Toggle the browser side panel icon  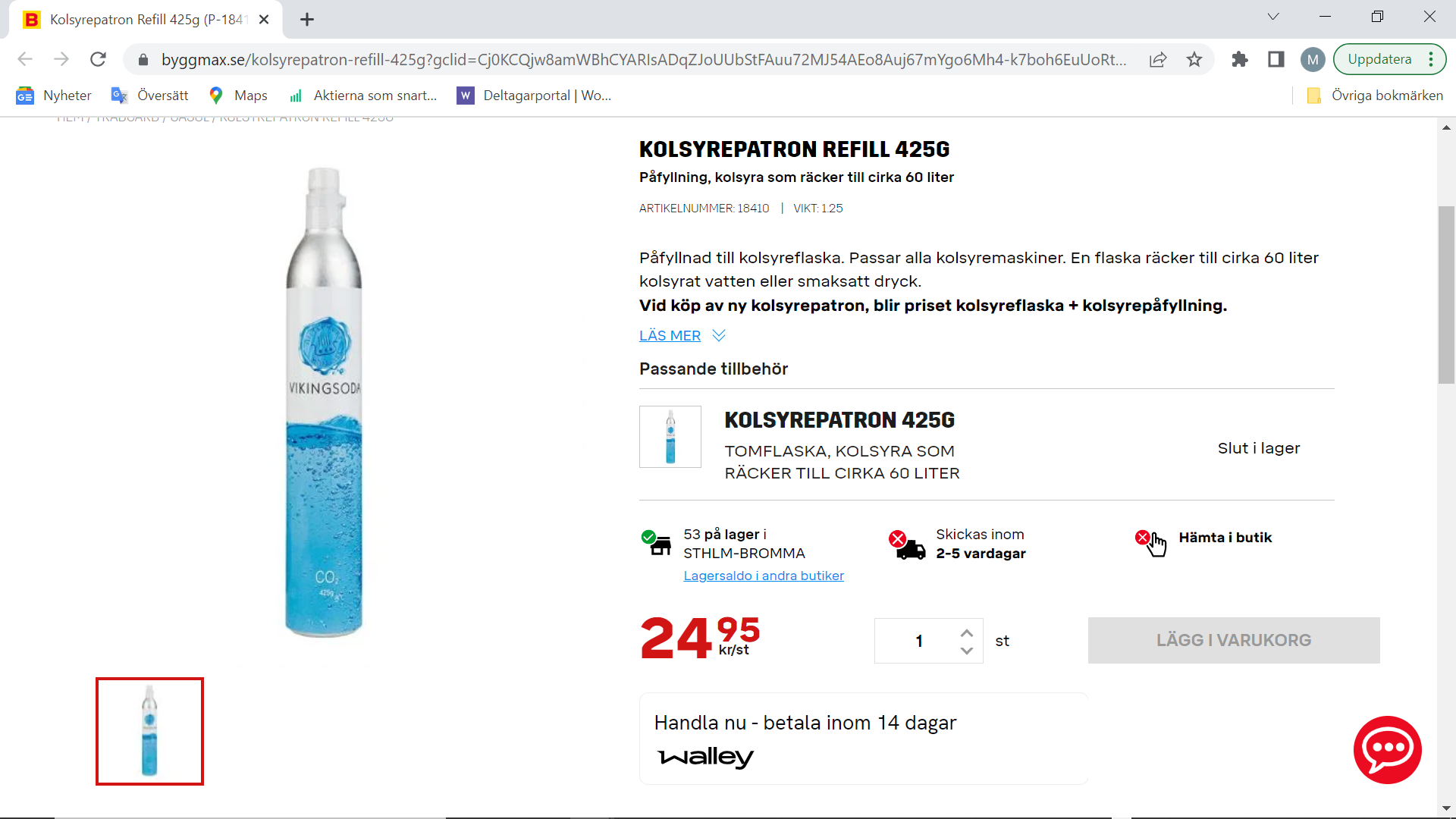tap(1276, 59)
